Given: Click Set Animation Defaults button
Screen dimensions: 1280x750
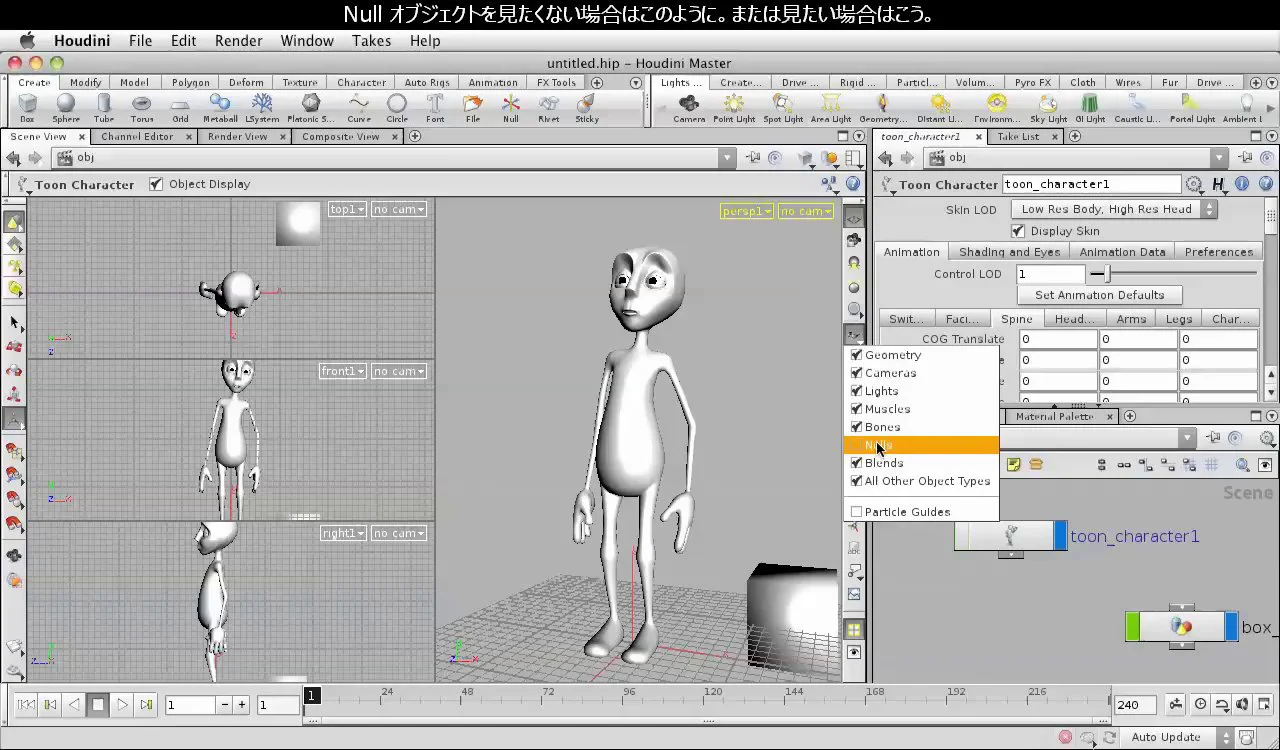Looking at the screenshot, I should (1099, 295).
